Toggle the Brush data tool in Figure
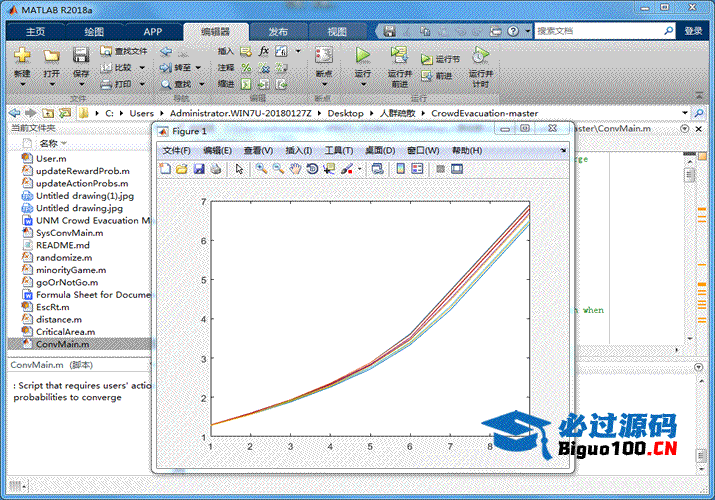Image resolution: width=715 pixels, height=500 pixels. [347, 169]
